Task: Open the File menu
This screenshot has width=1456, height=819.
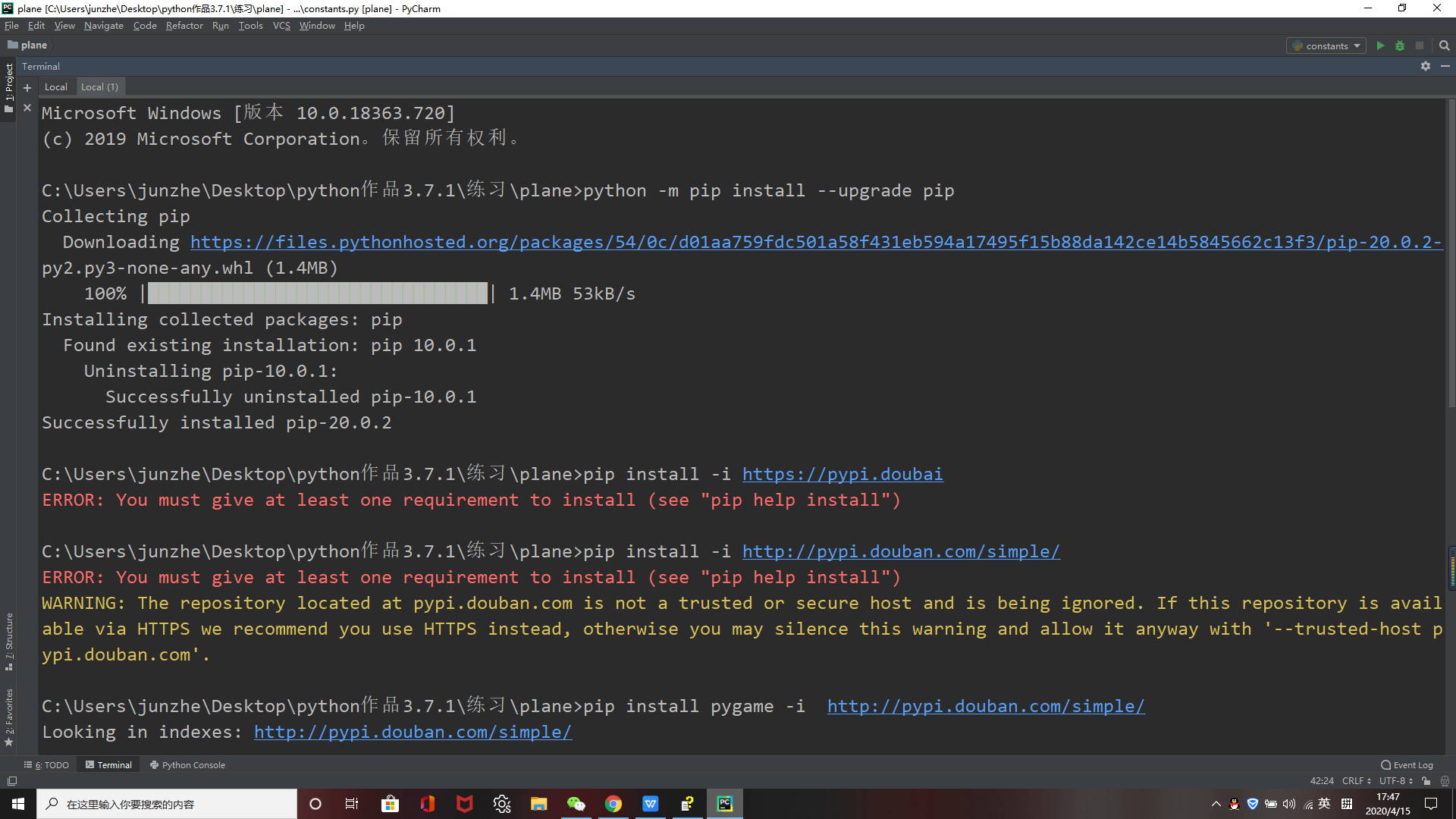Action: (x=11, y=26)
